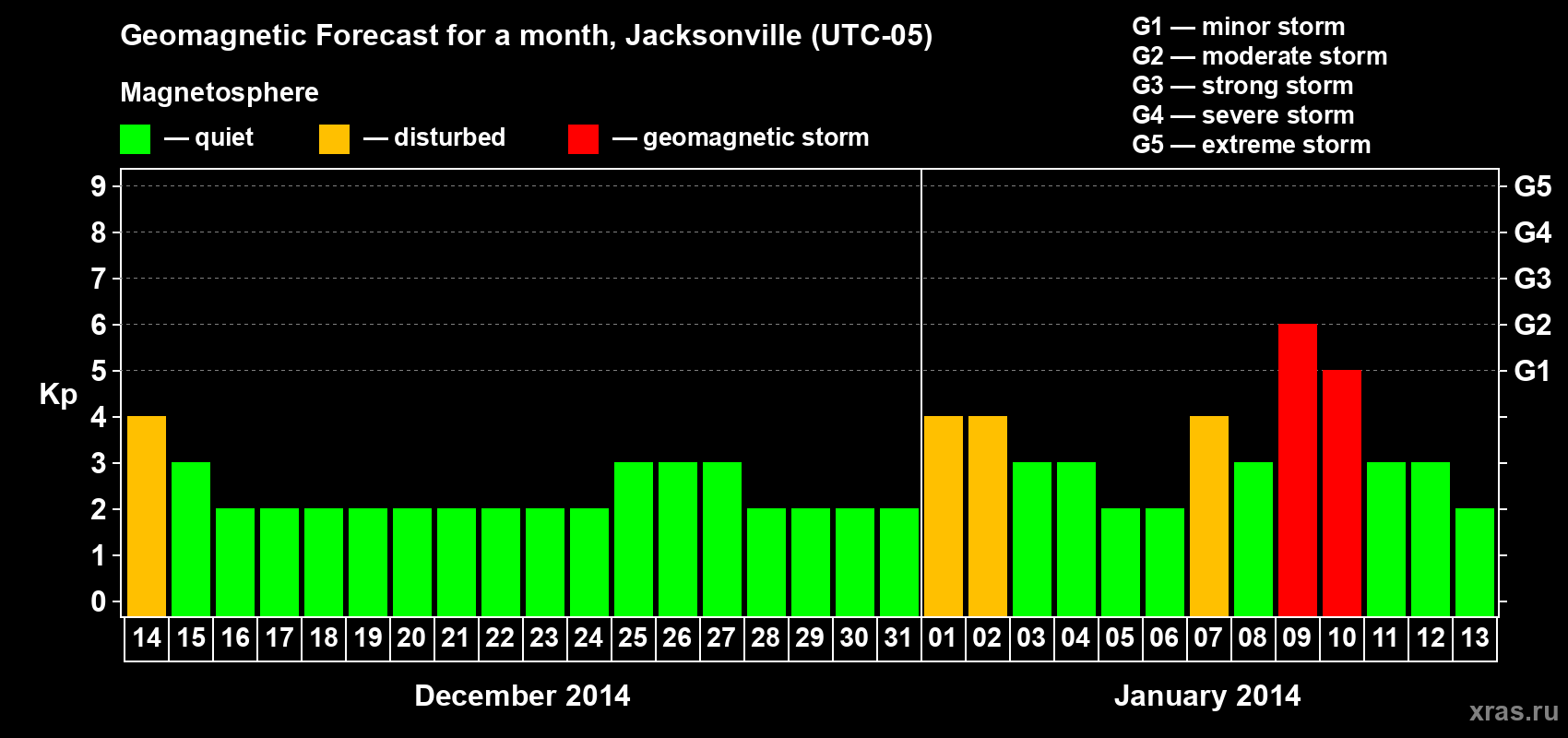Select the green bar for January 03
This screenshot has width=1568, height=738.
click(x=1032, y=539)
